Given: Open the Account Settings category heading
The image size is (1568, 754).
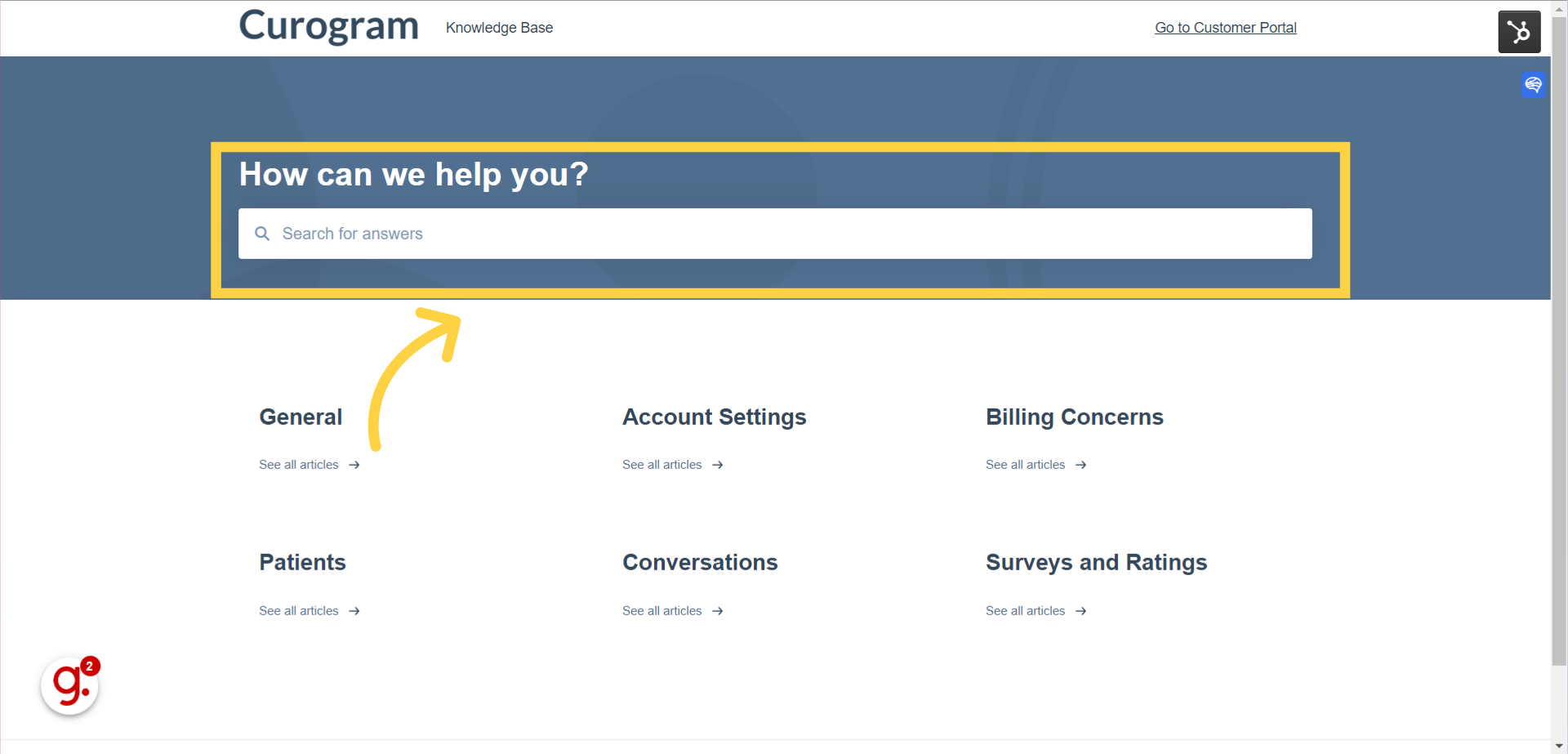Looking at the screenshot, I should point(715,417).
